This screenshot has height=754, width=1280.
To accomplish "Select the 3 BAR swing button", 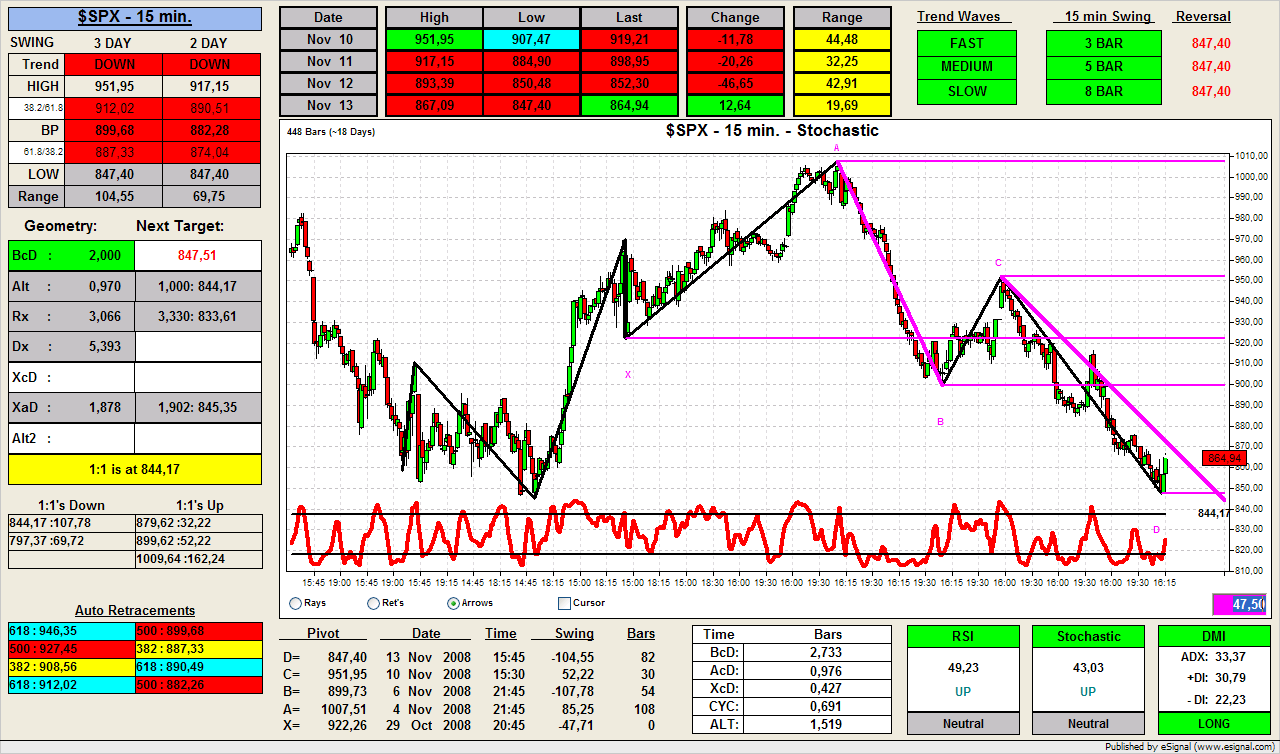I will (x=1103, y=43).
